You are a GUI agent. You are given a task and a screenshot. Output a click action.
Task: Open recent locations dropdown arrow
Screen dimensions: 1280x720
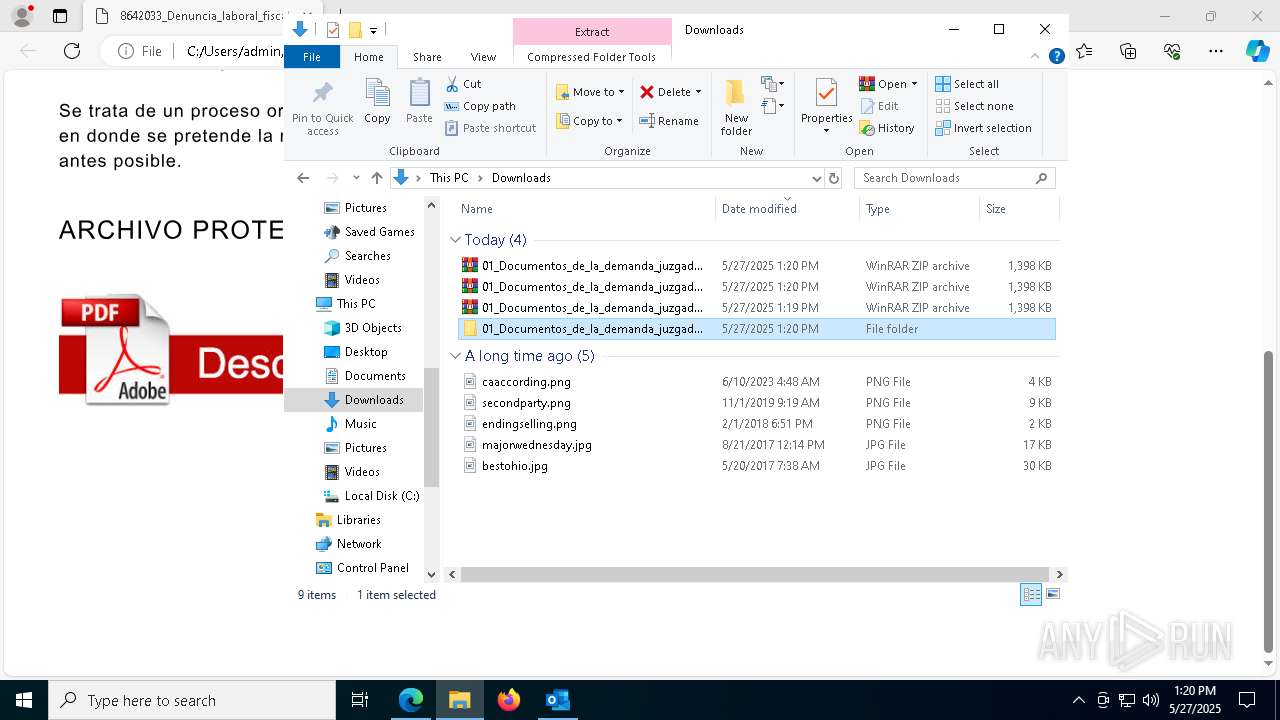coord(355,178)
